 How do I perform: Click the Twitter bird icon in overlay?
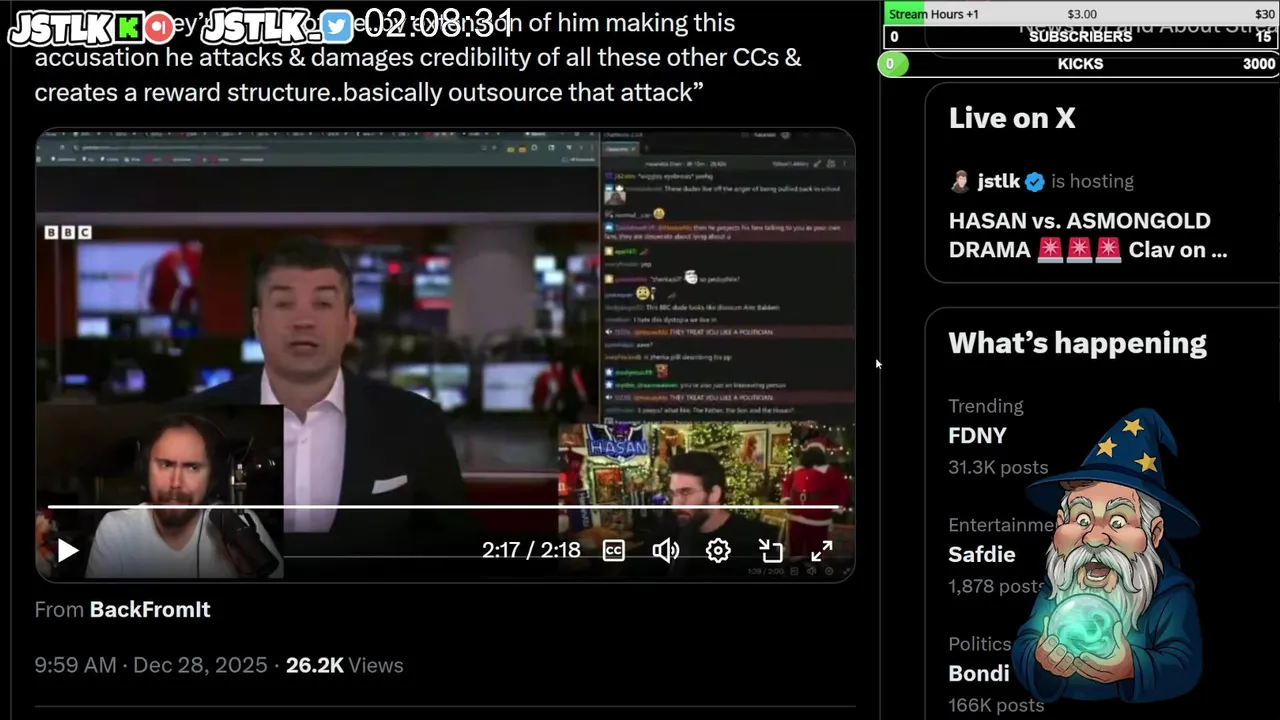pyautogui.click(x=337, y=27)
